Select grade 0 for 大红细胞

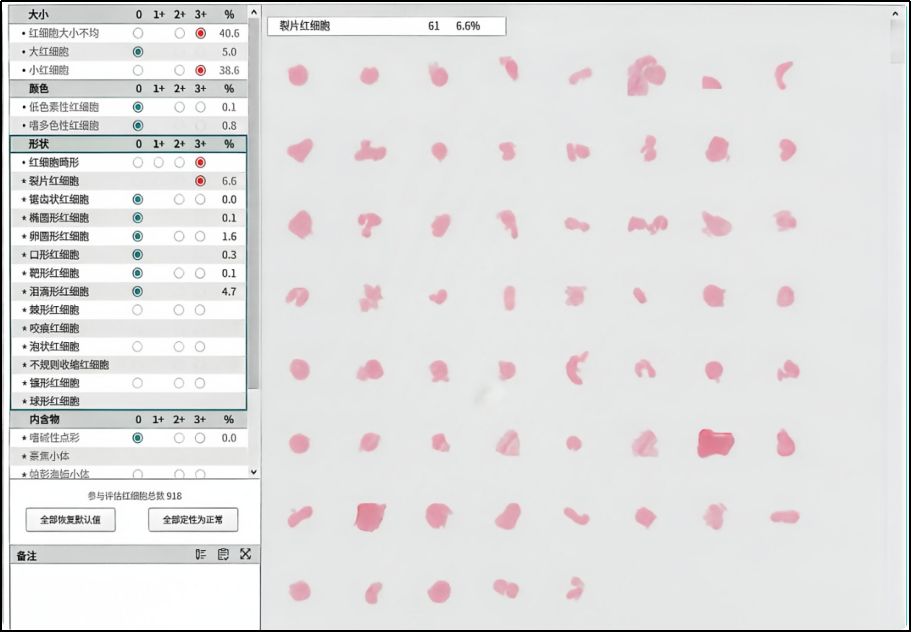point(138,52)
